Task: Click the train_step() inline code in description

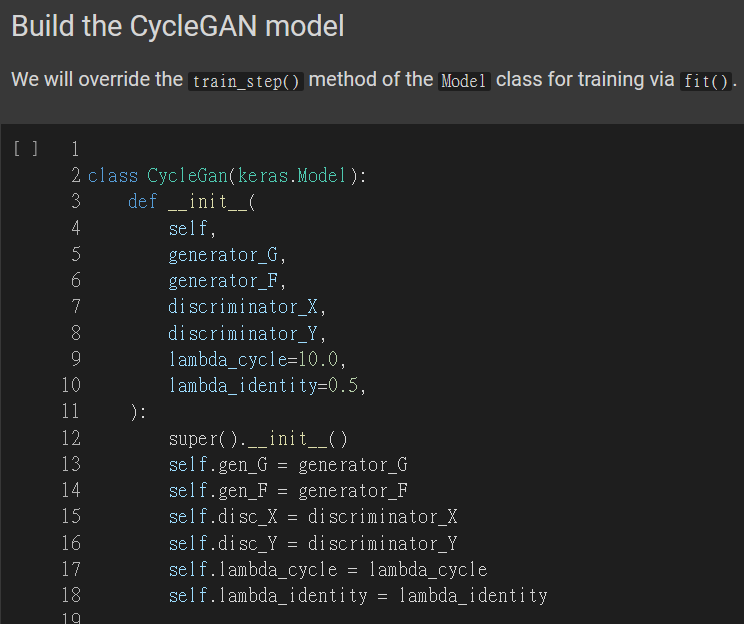Action: click(246, 81)
